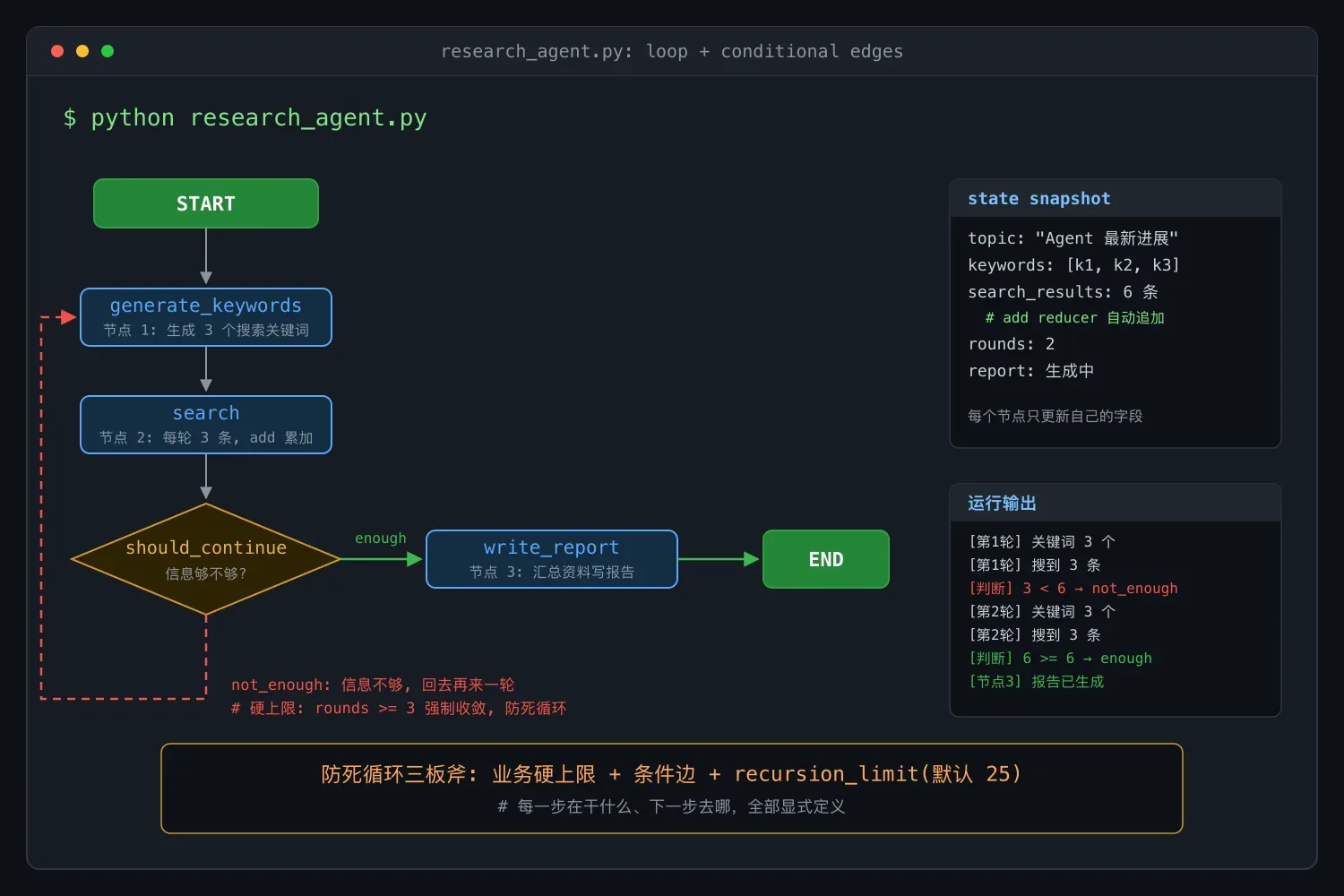Click the 'not_enough: 信息不够，回去再来一轮' label
The image size is (1344, 896).
(x=373, y=685)
